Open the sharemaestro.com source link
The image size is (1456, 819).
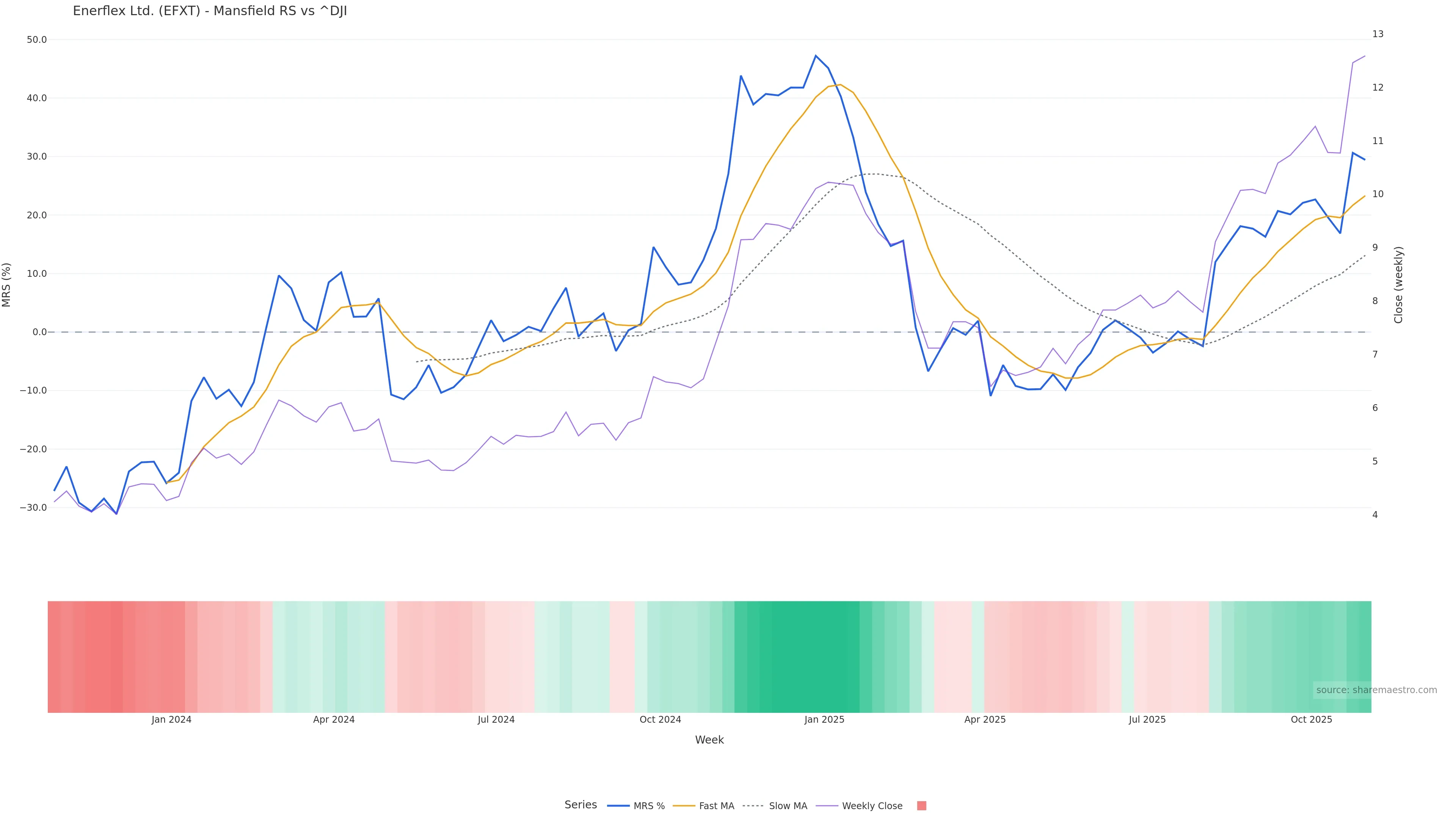pos(1376,690)
